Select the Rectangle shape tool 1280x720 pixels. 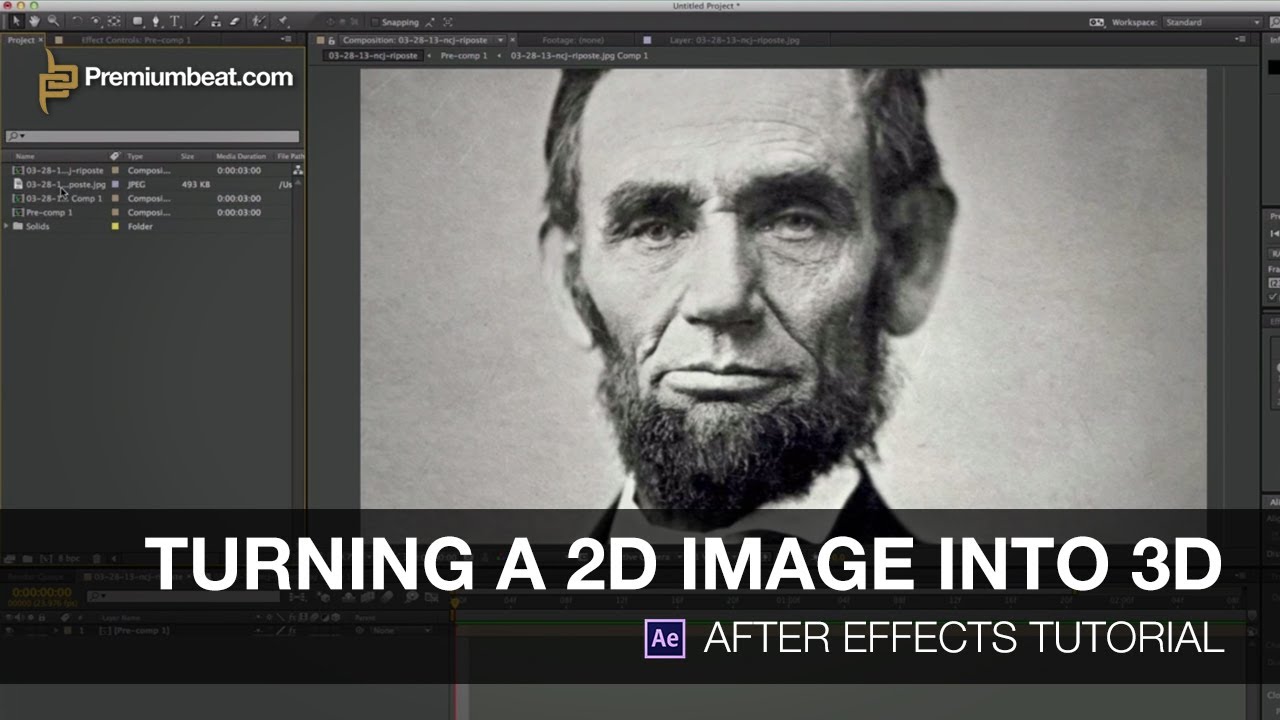point(138,21)
